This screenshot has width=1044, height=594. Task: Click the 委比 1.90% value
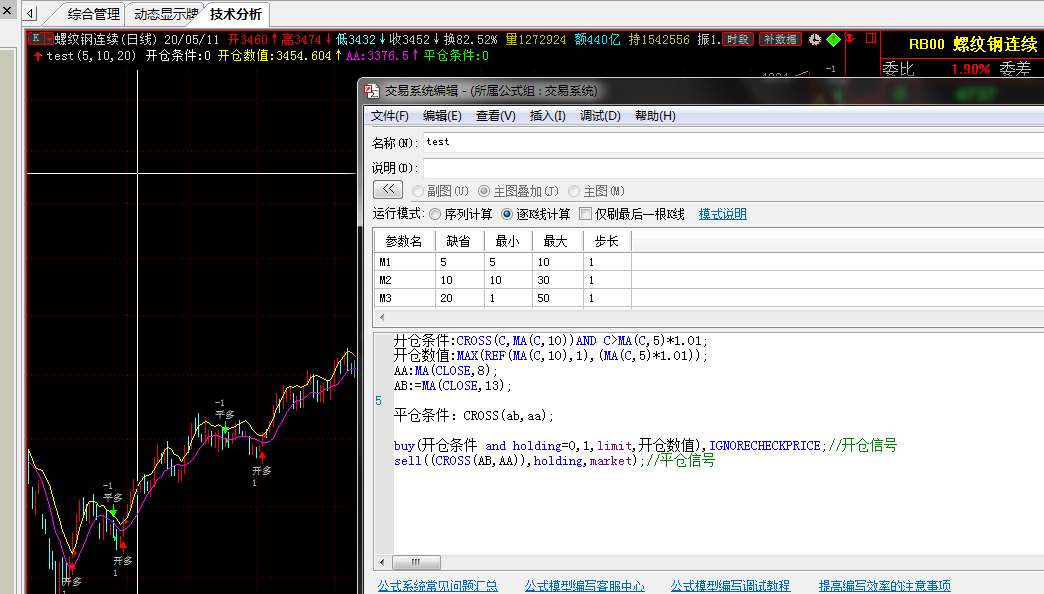970,69
